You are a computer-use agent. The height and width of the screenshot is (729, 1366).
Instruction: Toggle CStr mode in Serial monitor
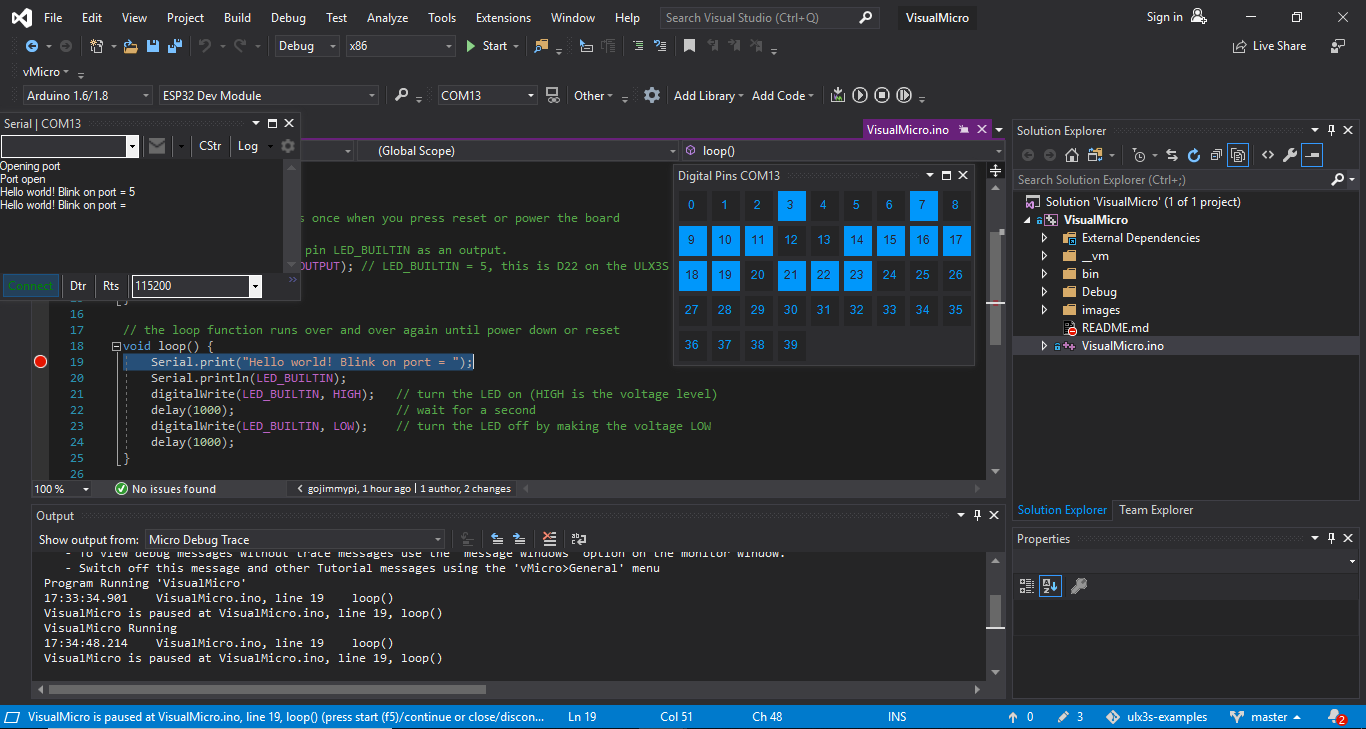(x=210, y=145)
